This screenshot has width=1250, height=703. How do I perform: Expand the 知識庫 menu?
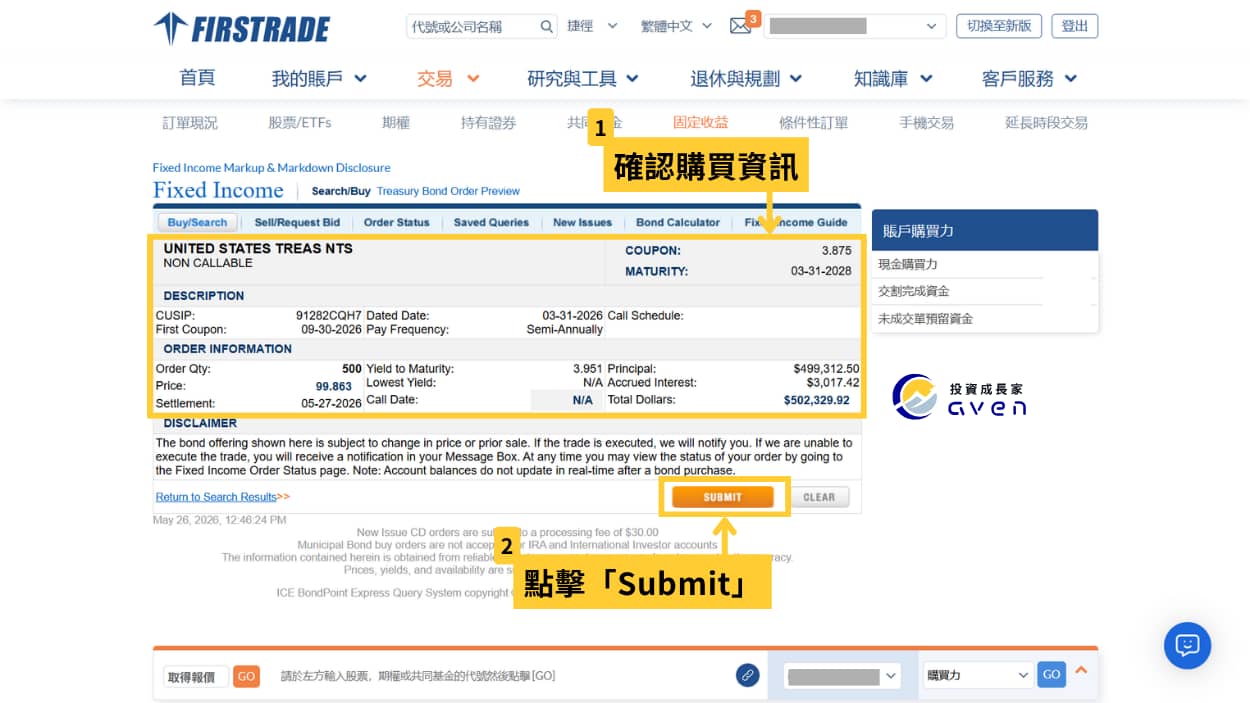click(x=893, y=78)
